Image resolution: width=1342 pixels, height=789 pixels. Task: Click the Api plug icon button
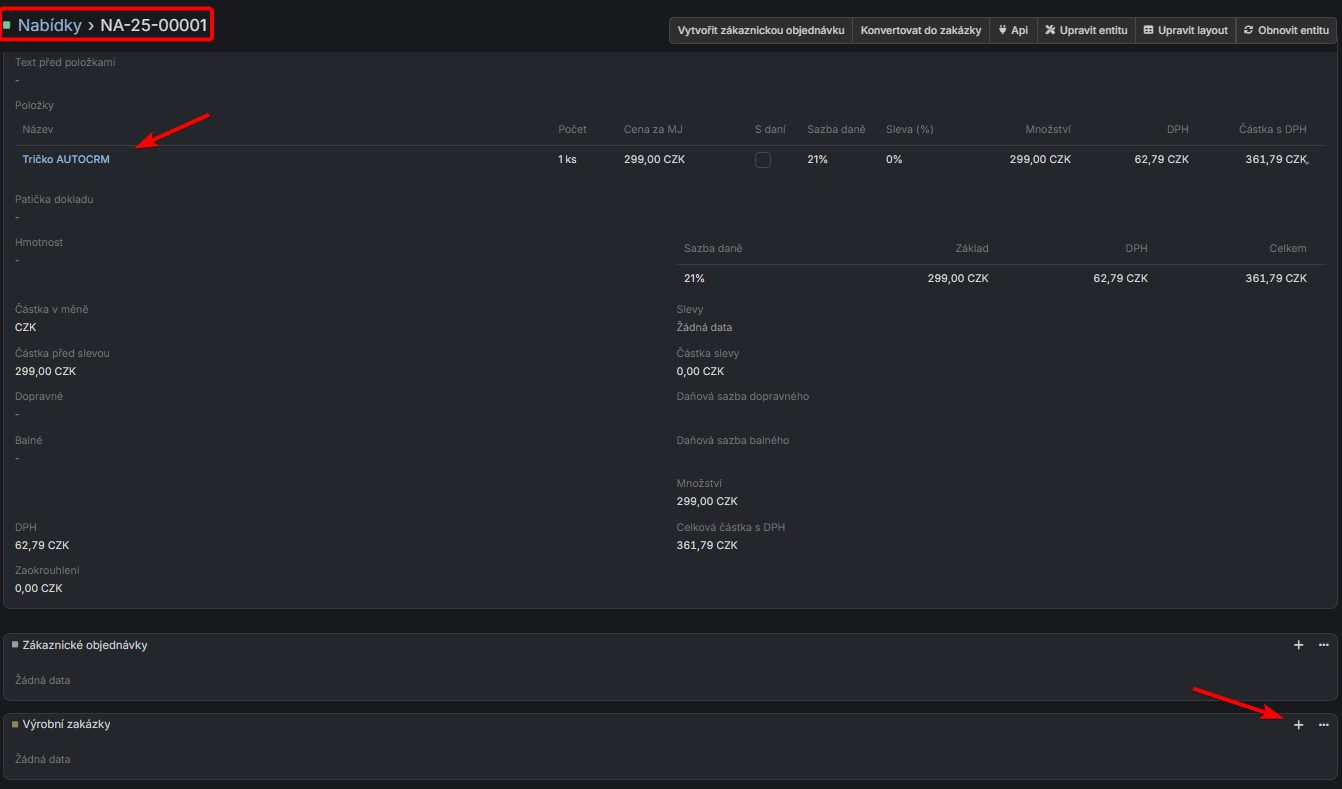coord(1013,31)
